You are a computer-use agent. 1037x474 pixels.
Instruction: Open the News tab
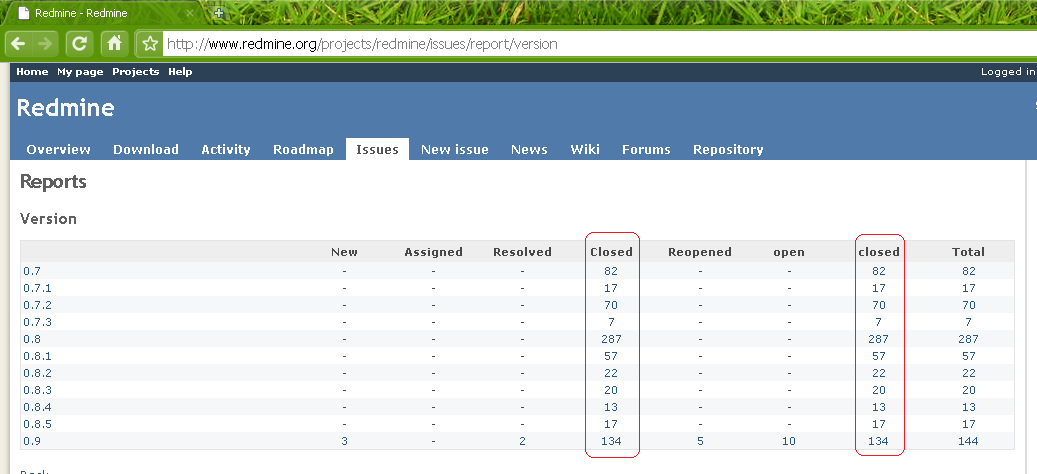pos(529,149)
